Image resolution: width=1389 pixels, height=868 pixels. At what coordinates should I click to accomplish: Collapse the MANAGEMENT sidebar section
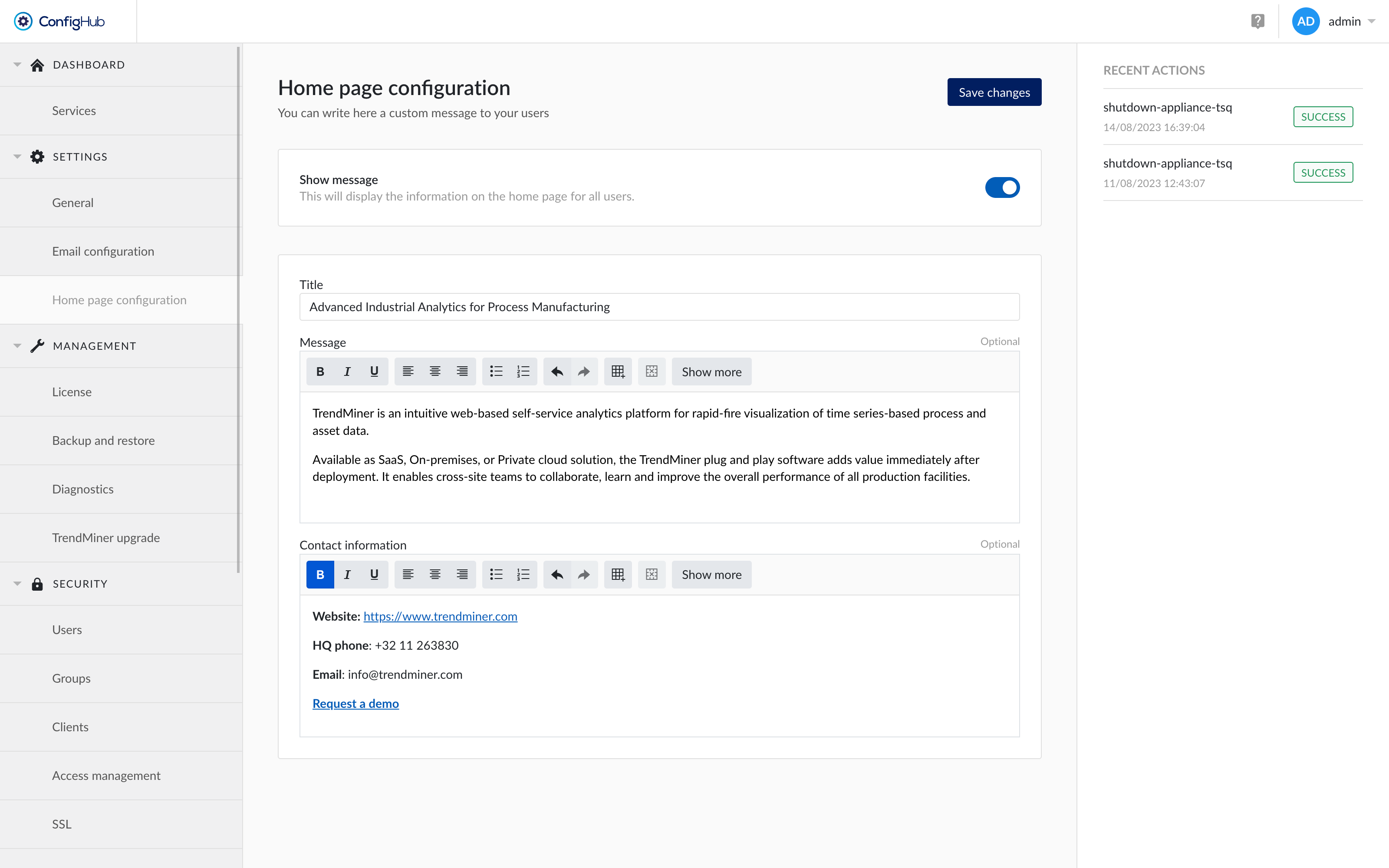[17, 345]
